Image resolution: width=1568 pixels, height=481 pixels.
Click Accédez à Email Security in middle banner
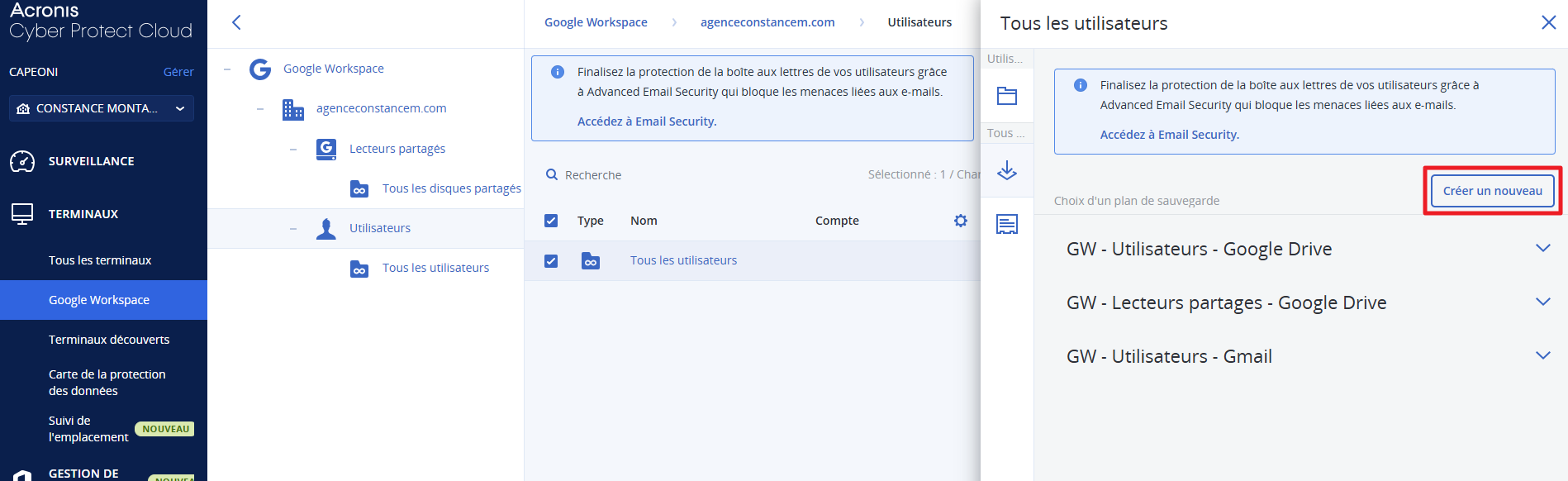coord(647,121)
